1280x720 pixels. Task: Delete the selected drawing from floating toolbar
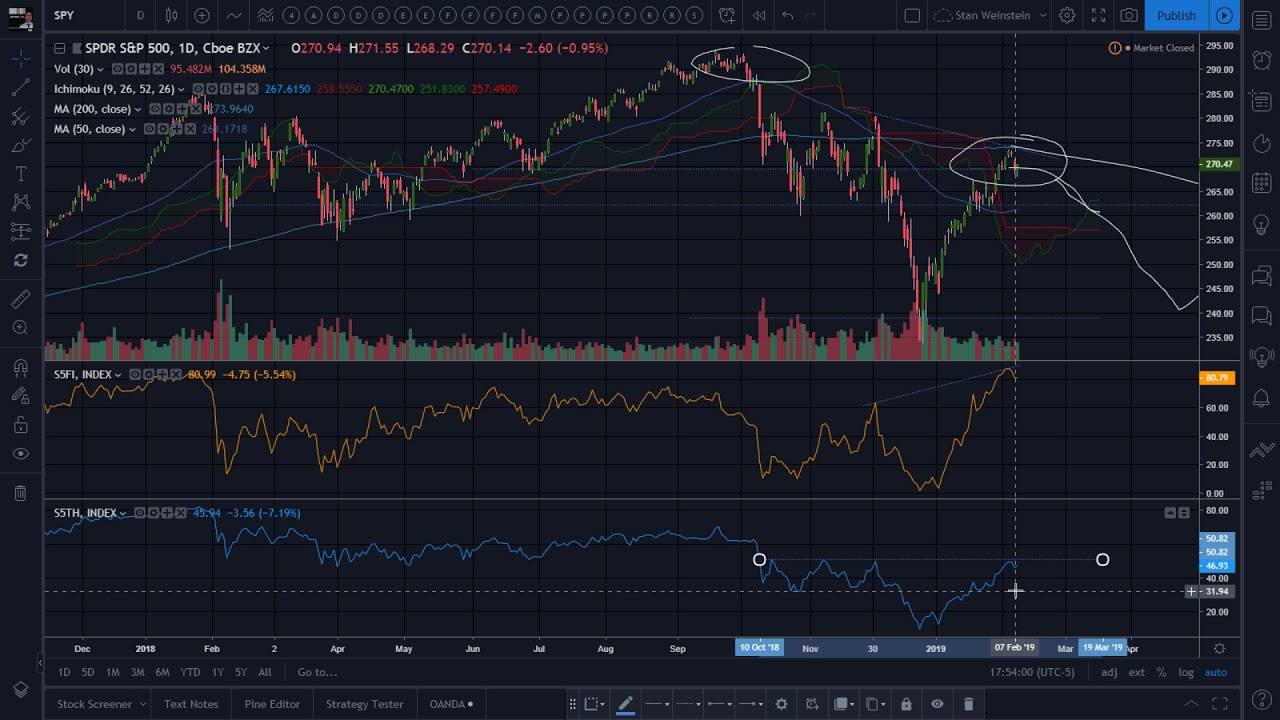pyautogui.click(x=968, y=704)
